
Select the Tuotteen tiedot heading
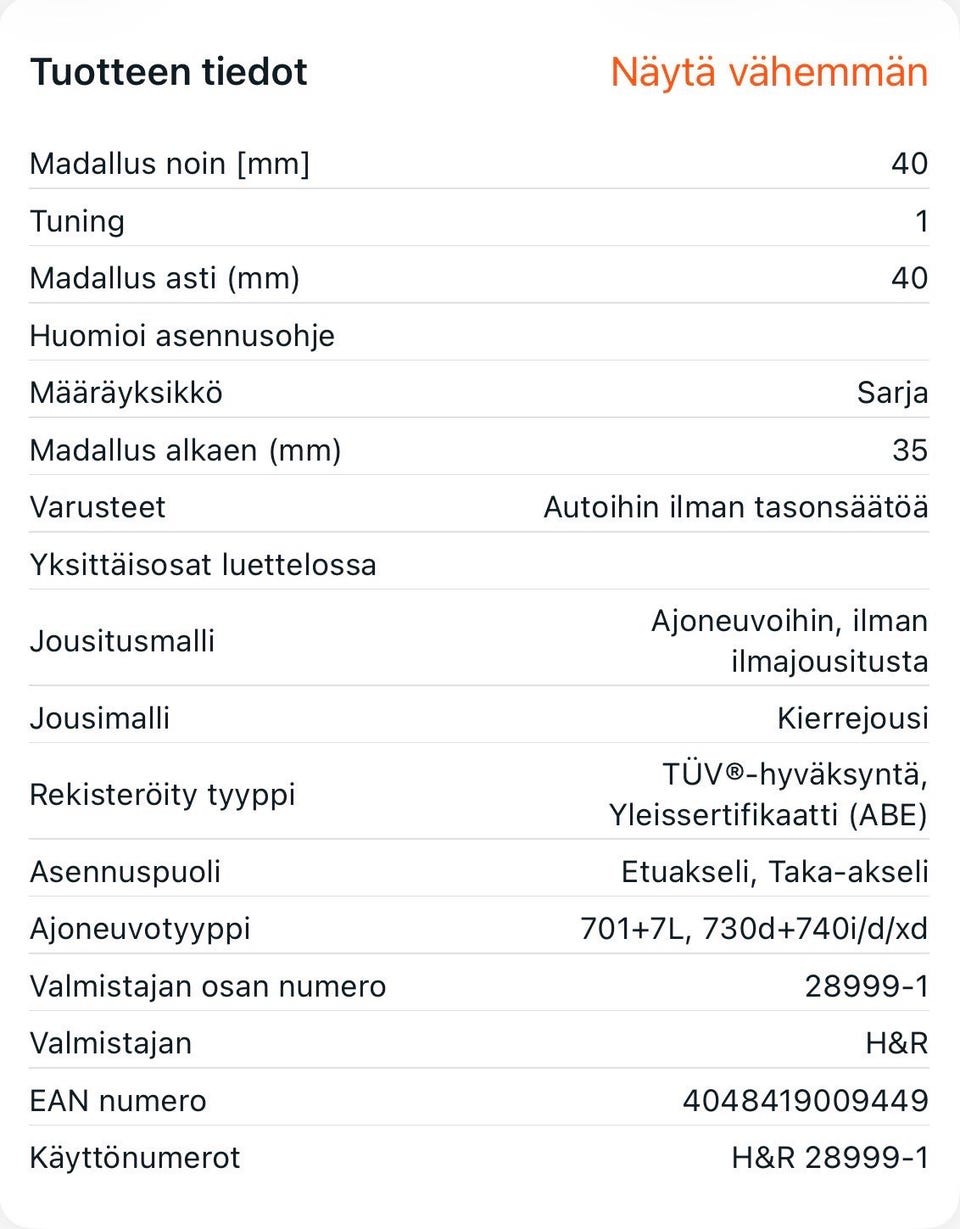(x=169, y=72)
